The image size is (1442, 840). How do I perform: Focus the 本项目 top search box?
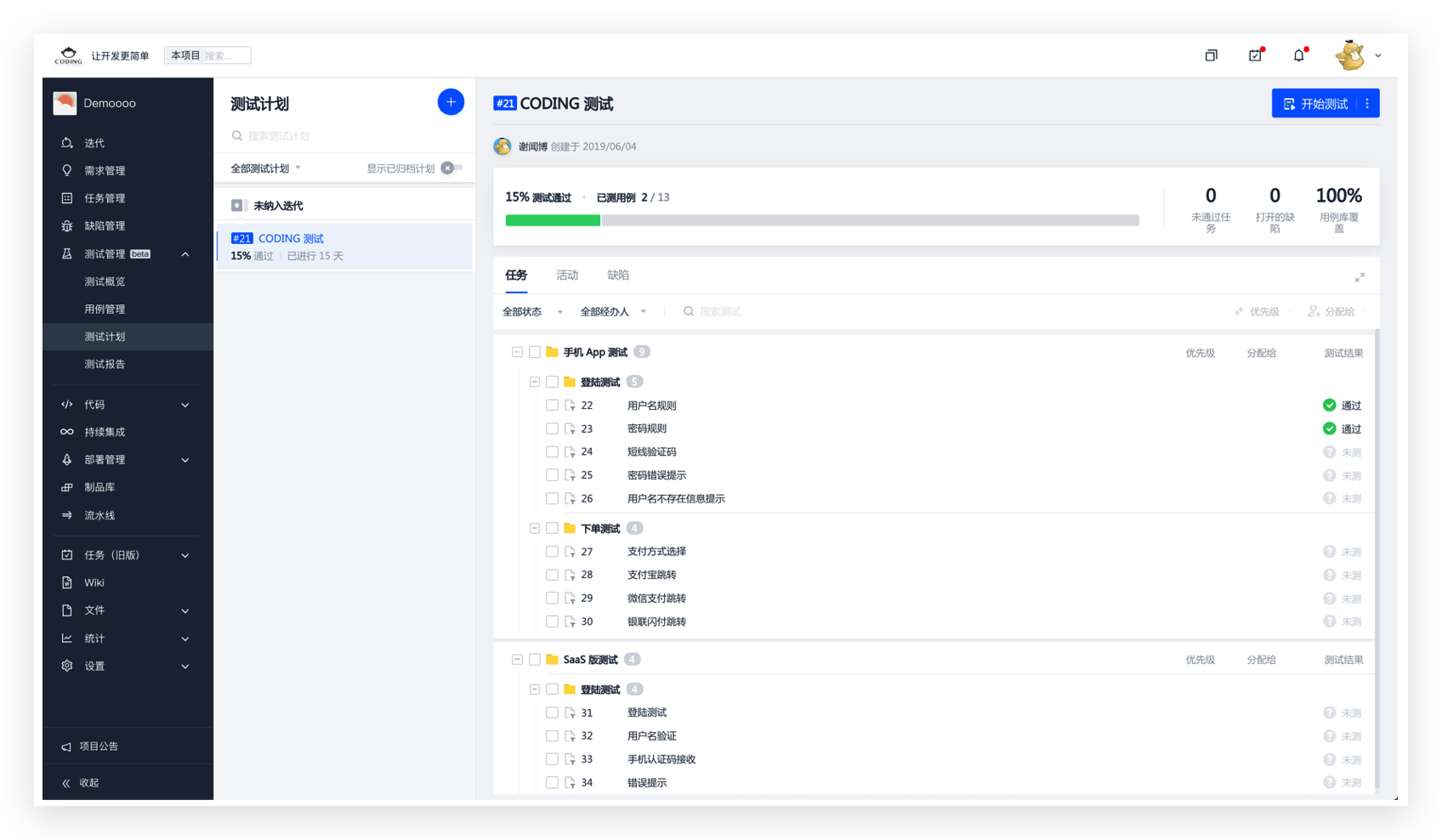(x=208, y=55)
